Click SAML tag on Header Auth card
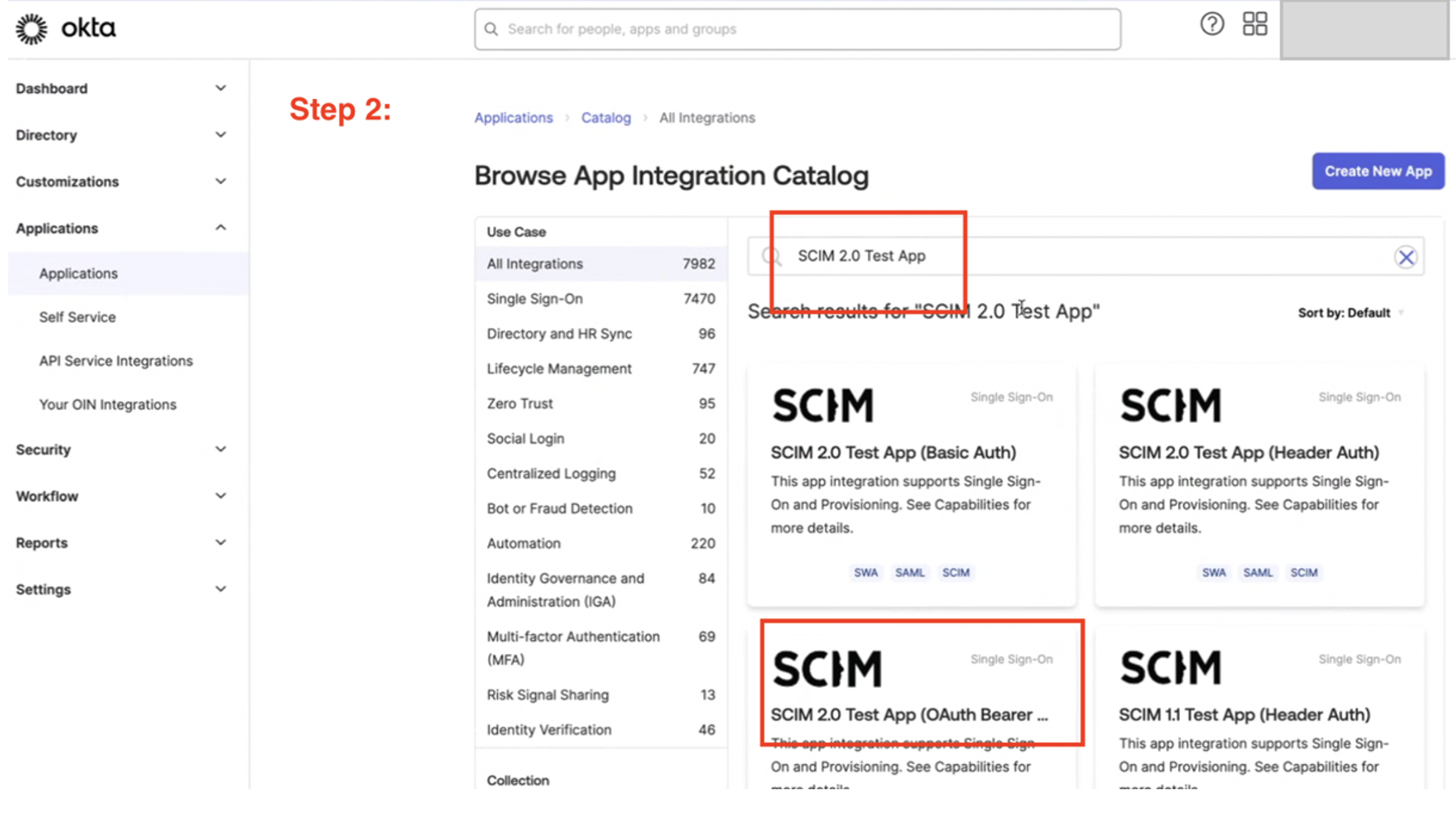This screenshot has height=820, width=1456. 1258,572
